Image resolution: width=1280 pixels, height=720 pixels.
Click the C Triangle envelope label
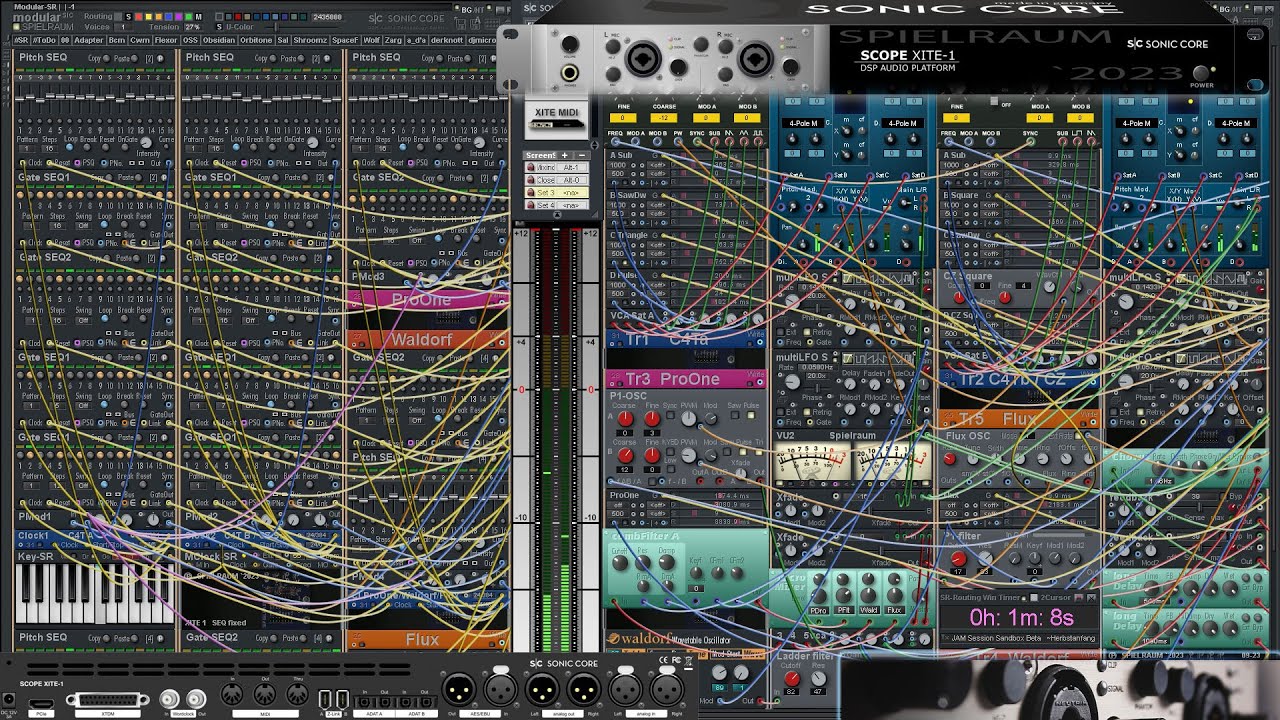click(630, 236)
